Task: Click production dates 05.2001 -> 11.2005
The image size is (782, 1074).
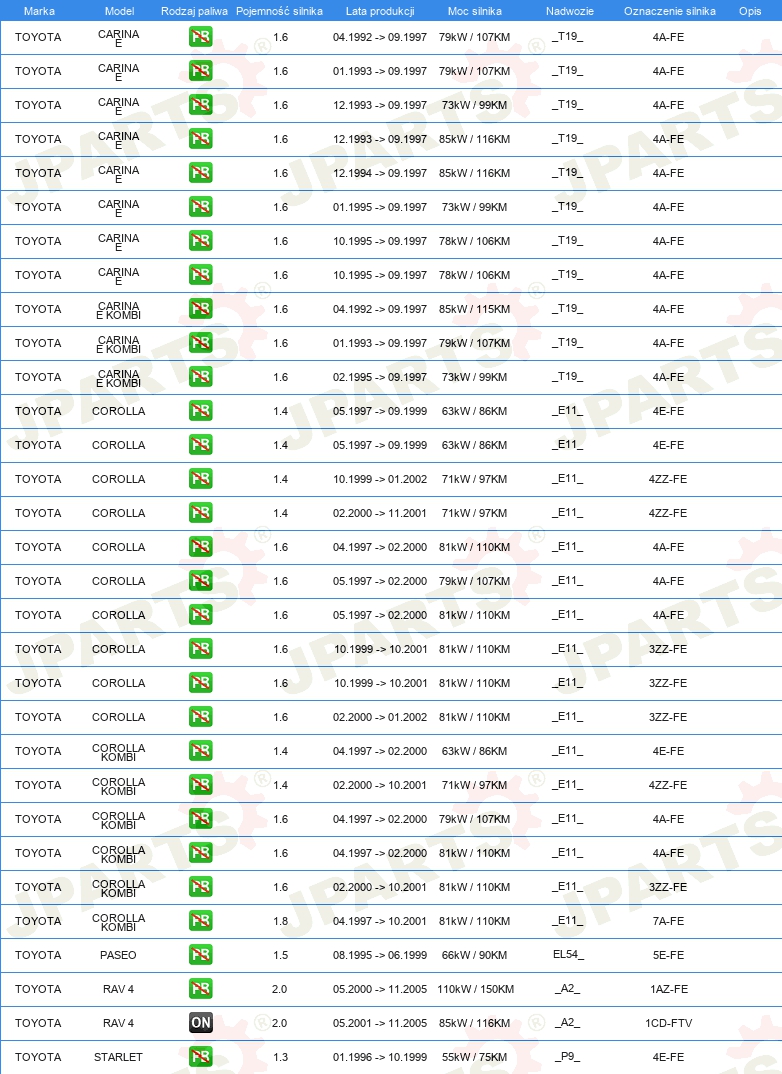Action: pyautogui.click(x=380, y=1023)
